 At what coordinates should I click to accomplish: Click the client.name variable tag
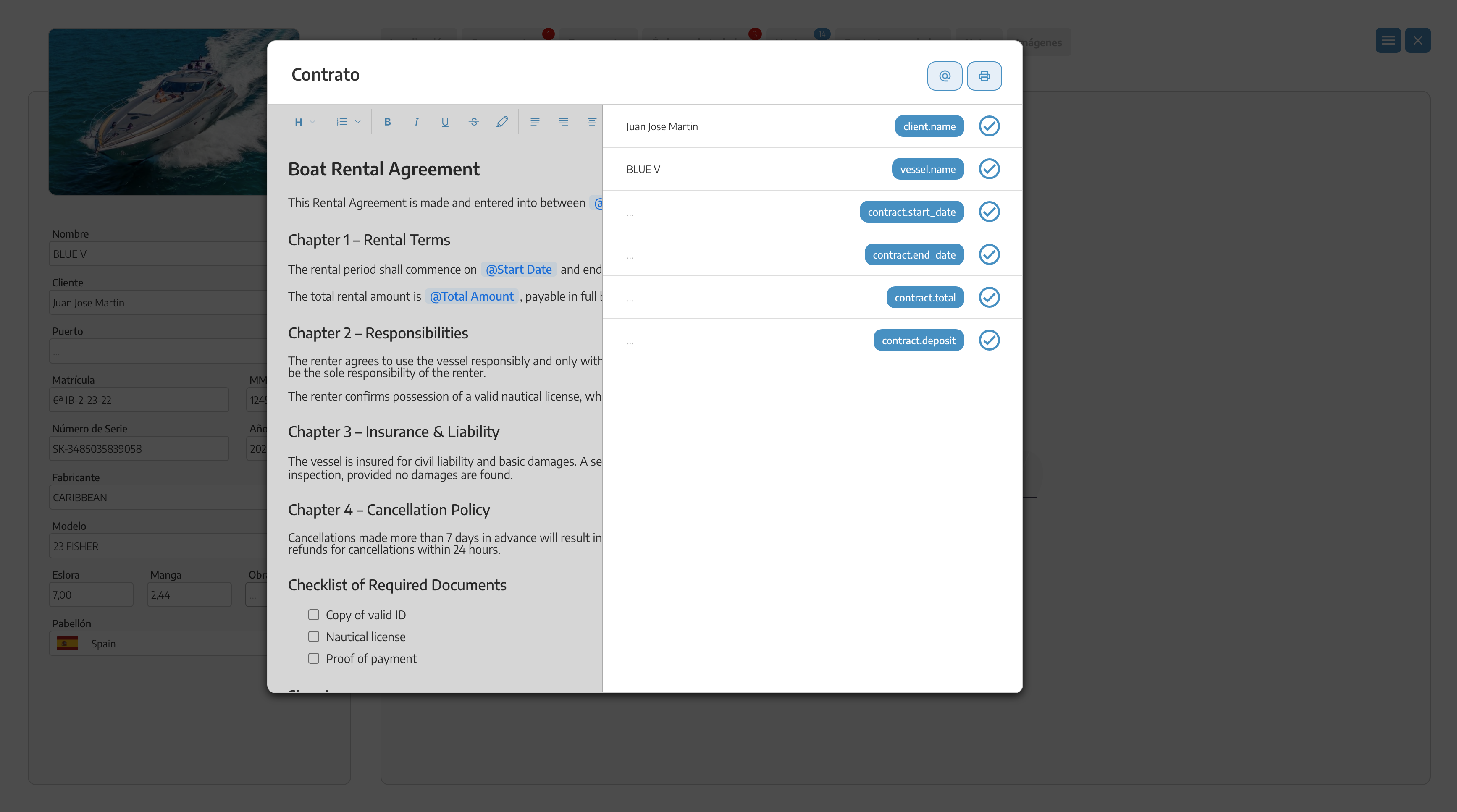(929, 126)
